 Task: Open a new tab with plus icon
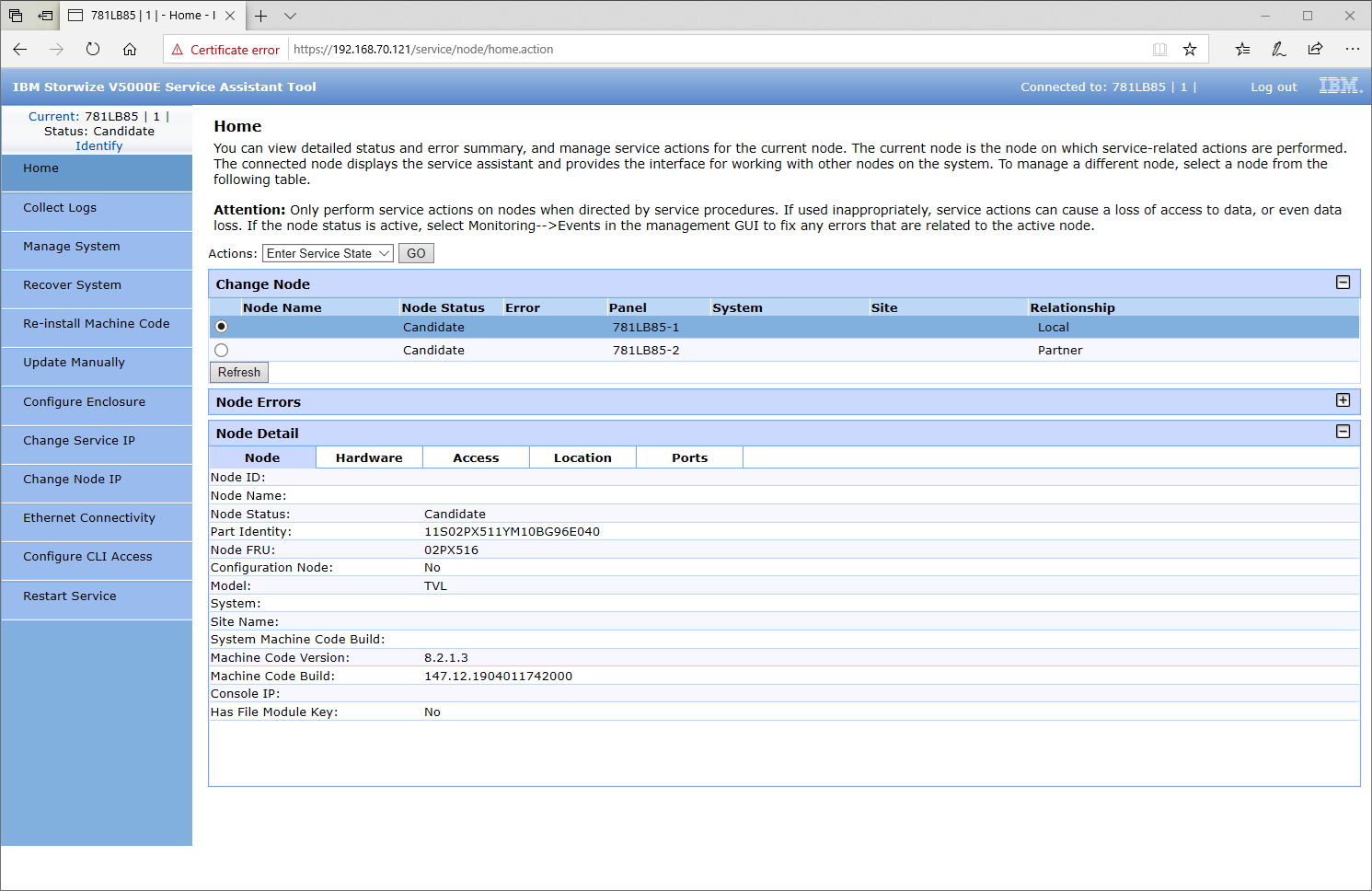(x=261, y=16)
